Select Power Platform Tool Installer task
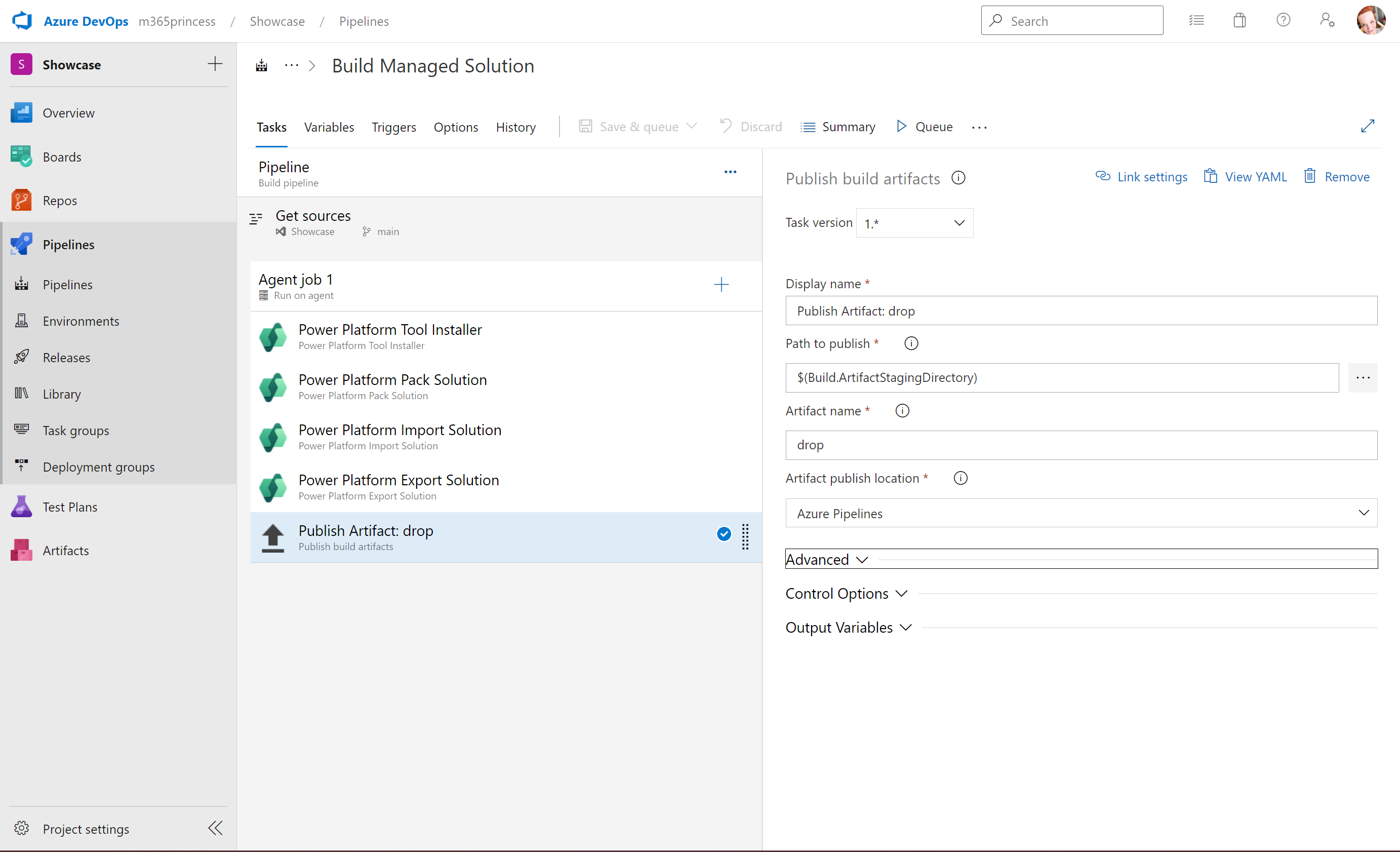Screen dimensions: 1400x852 click(506, 337)
